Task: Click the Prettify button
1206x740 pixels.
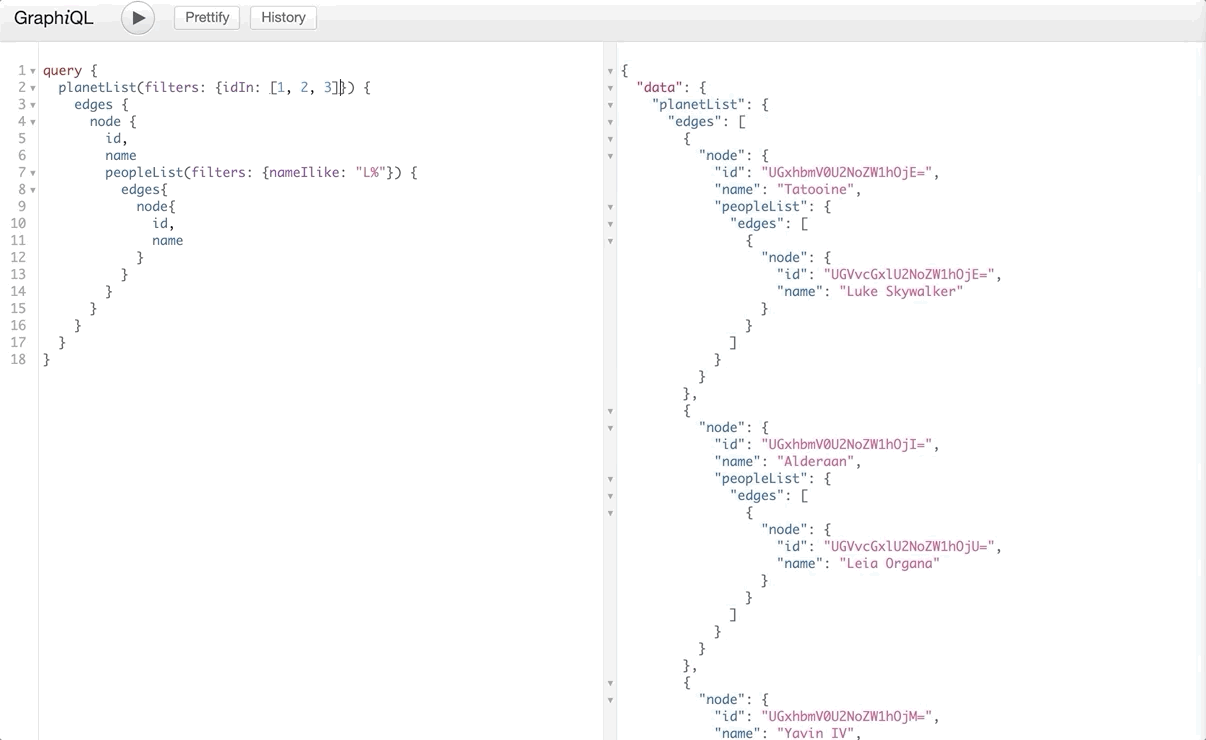Action: 207,18
